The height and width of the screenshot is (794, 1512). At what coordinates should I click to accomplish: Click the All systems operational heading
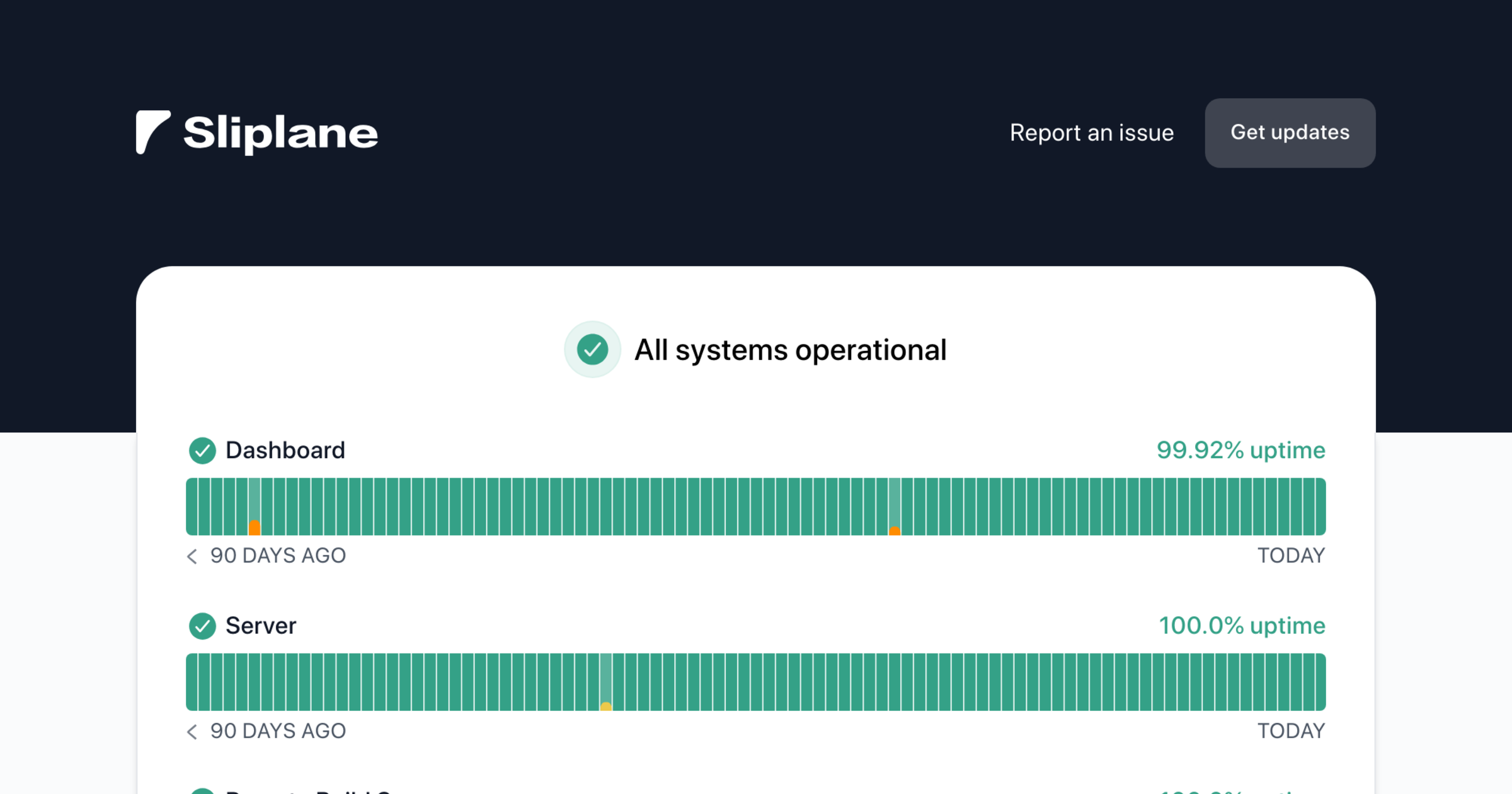tap(790, 350)
